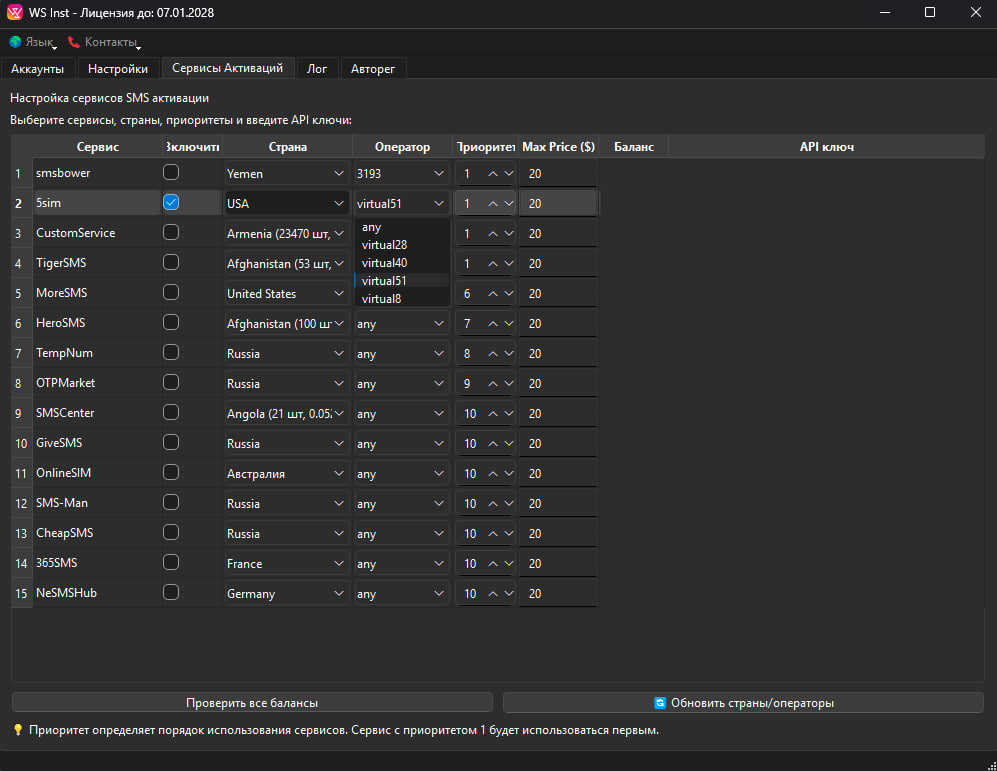This screenshot has width=997, height=771.
Task: Enable the TigerSMS service checkbox
Action: 171,263
